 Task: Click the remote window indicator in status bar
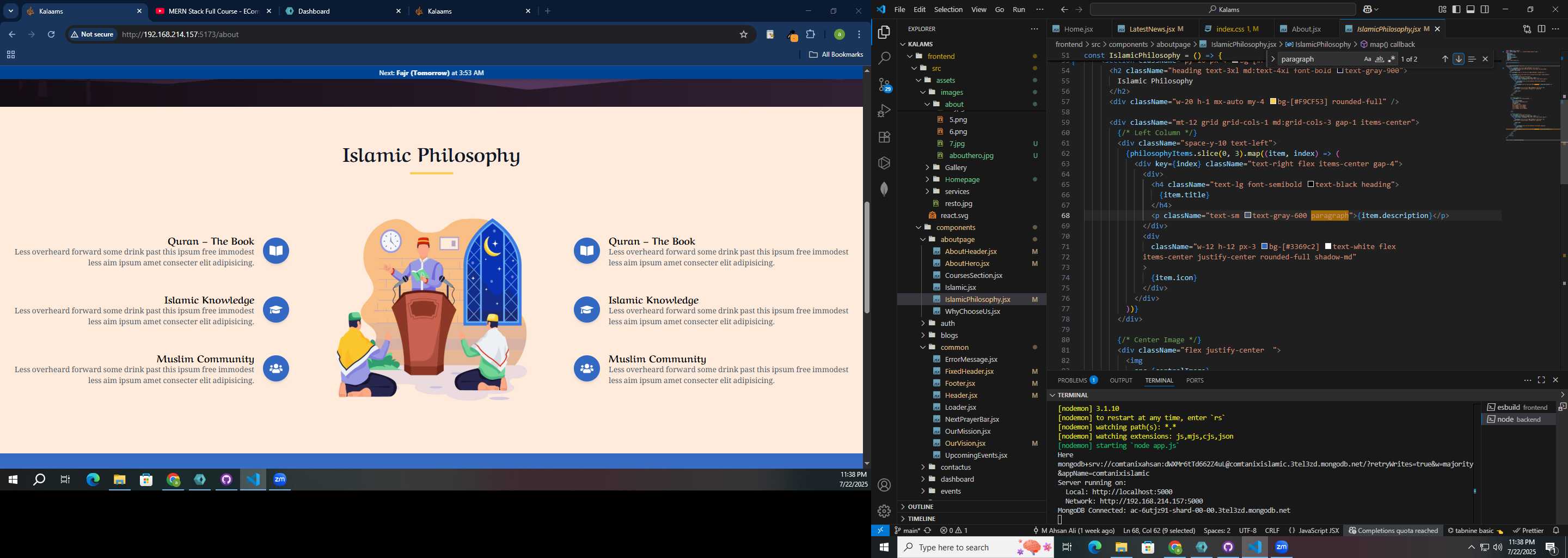click(880, 531)
